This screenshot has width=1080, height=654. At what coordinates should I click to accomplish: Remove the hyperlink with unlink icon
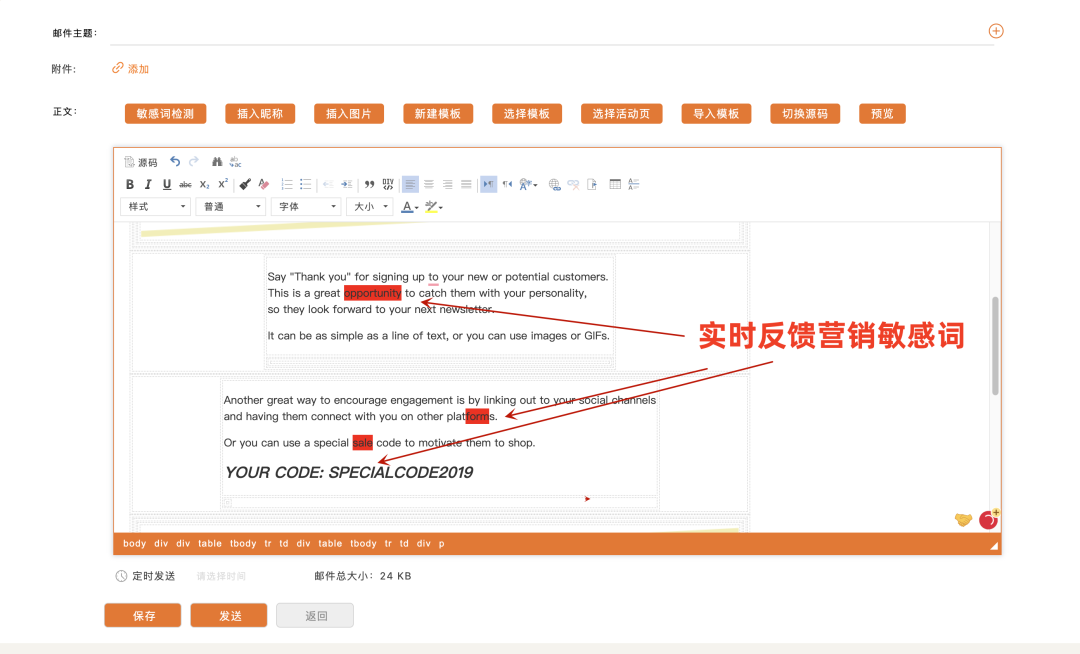[573, 184]
